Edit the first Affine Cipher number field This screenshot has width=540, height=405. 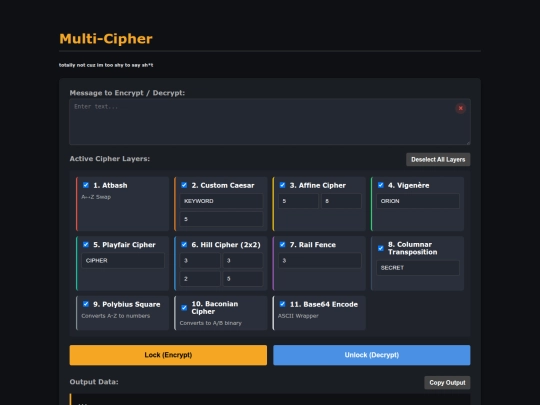pyautogui.click(x=298, y=201)
